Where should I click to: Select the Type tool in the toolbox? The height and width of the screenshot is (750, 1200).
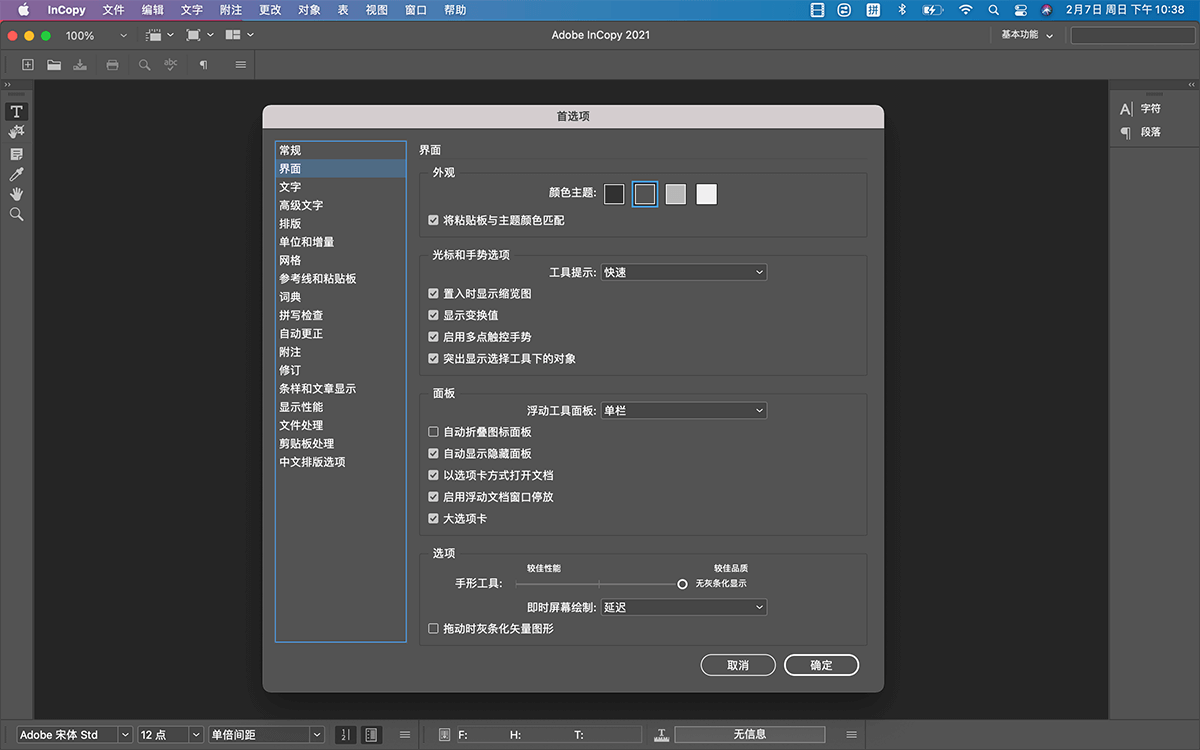tap(16, 111)
